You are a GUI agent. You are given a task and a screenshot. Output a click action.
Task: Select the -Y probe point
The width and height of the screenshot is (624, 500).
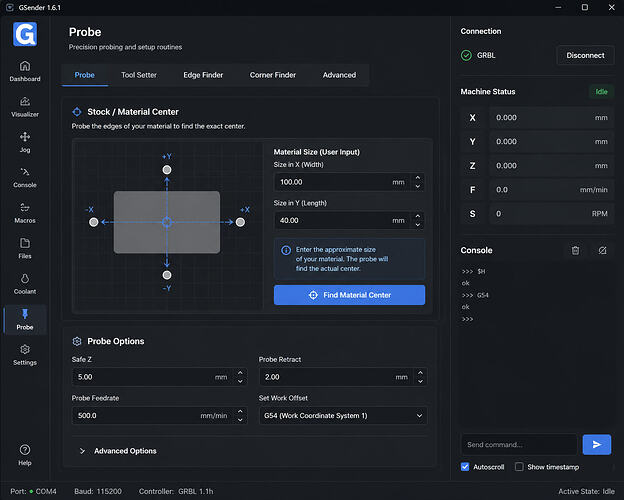pyautogui.click(x=167, y=275)
